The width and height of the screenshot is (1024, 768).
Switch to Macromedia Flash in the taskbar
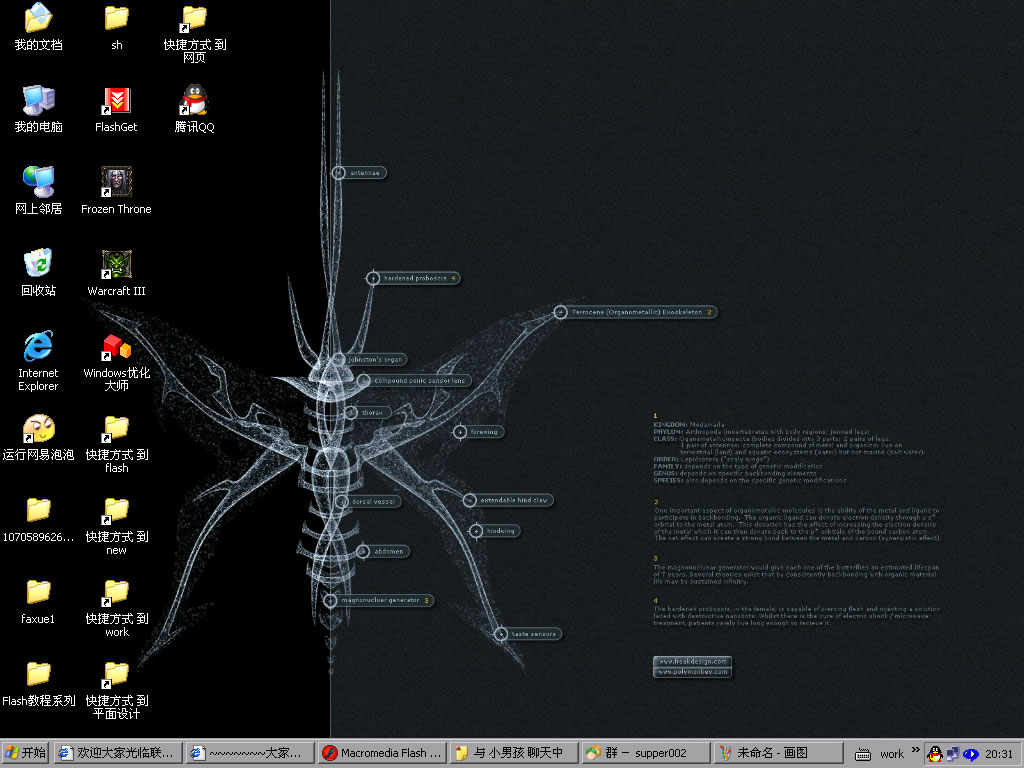382,753
